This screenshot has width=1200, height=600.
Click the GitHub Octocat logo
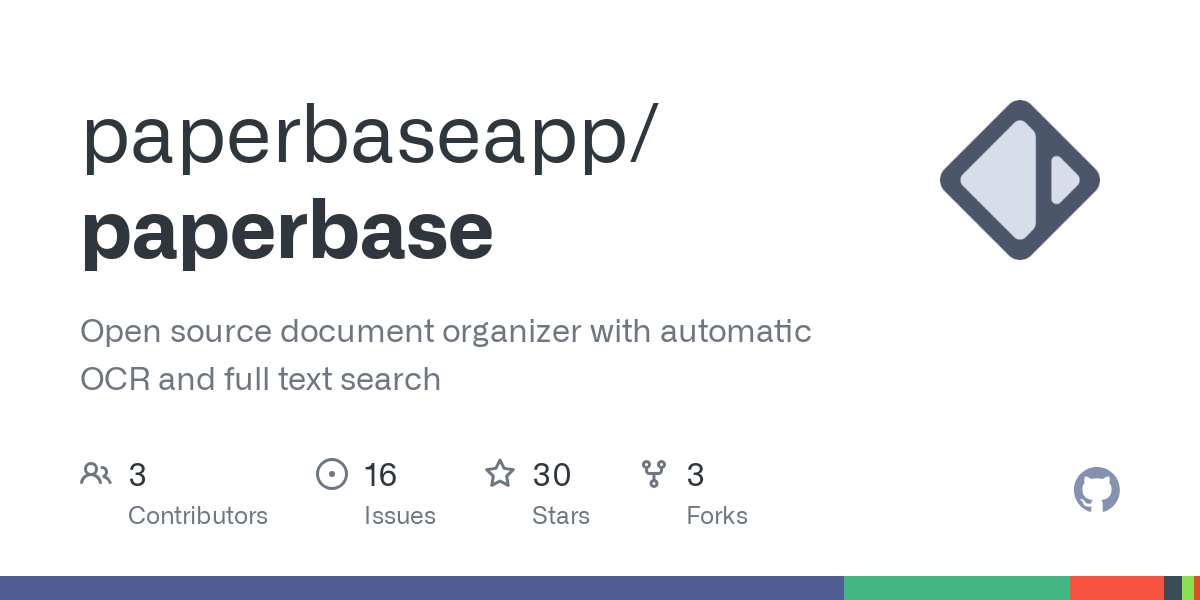(x=1097, y=490)
